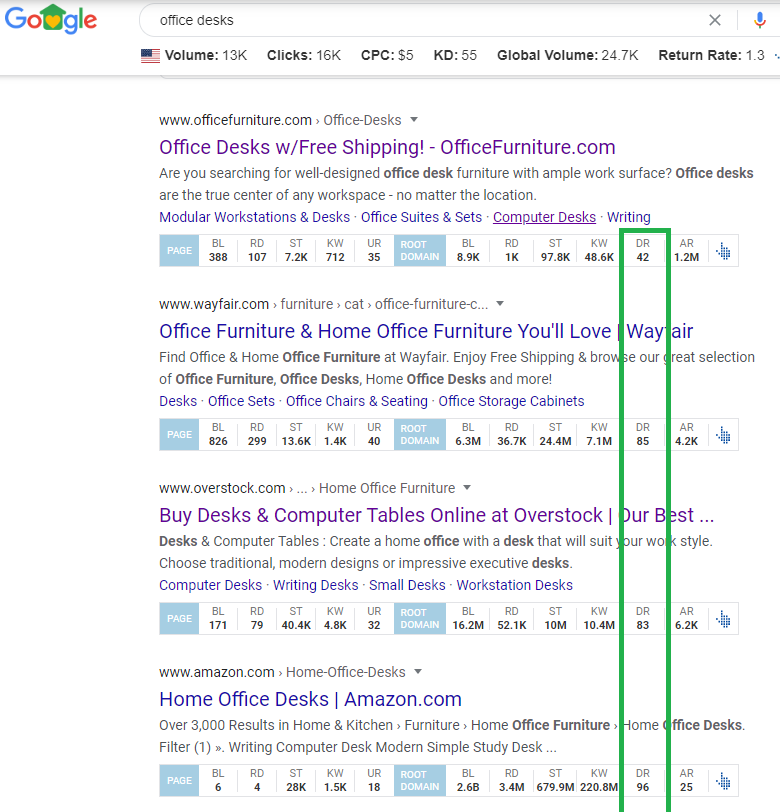Click DR 83 value for overstock.com
The height and width of the screenshot is (812, 780).
643,625
